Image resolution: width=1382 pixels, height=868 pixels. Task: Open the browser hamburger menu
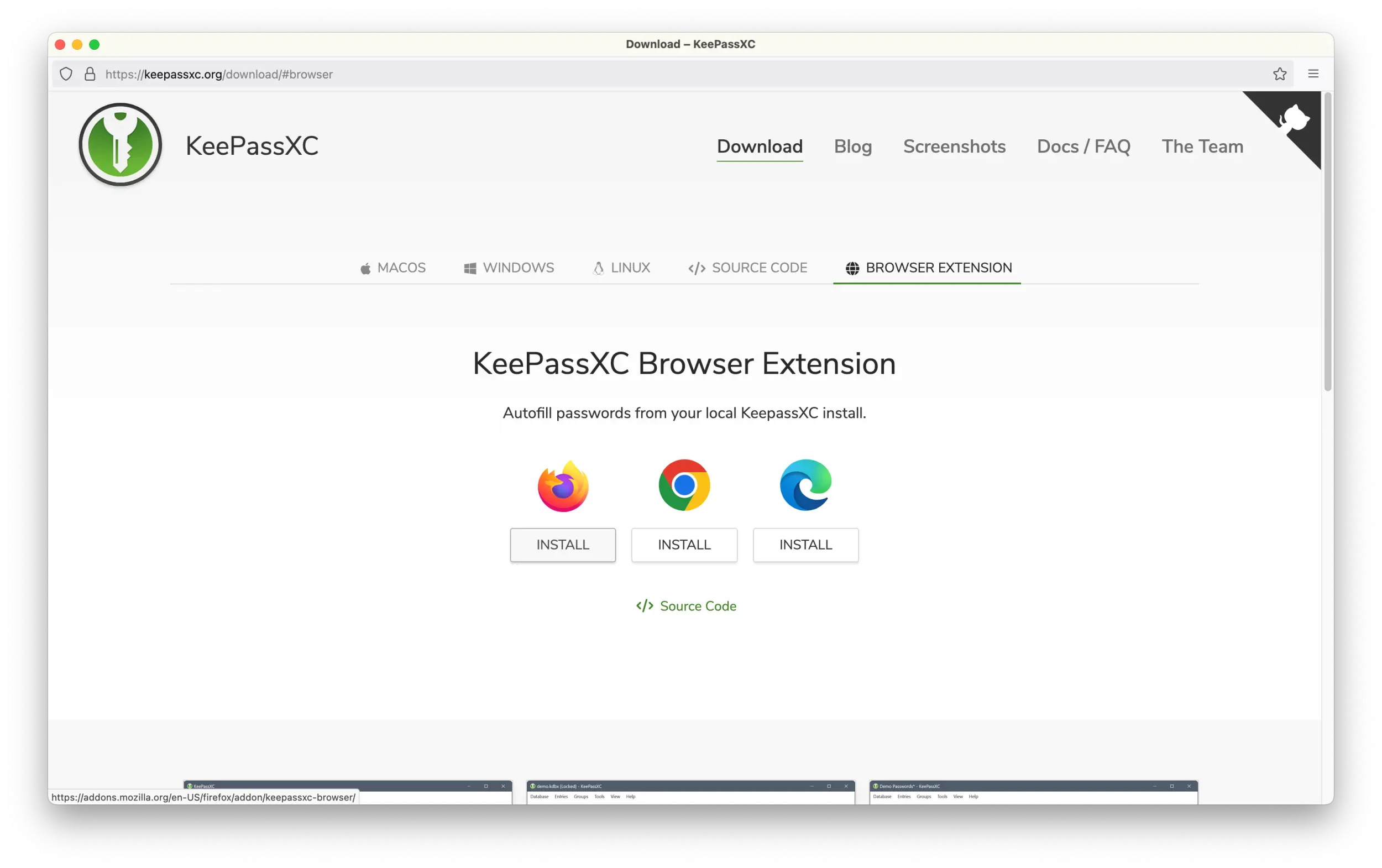click(x=1313, y=74)
